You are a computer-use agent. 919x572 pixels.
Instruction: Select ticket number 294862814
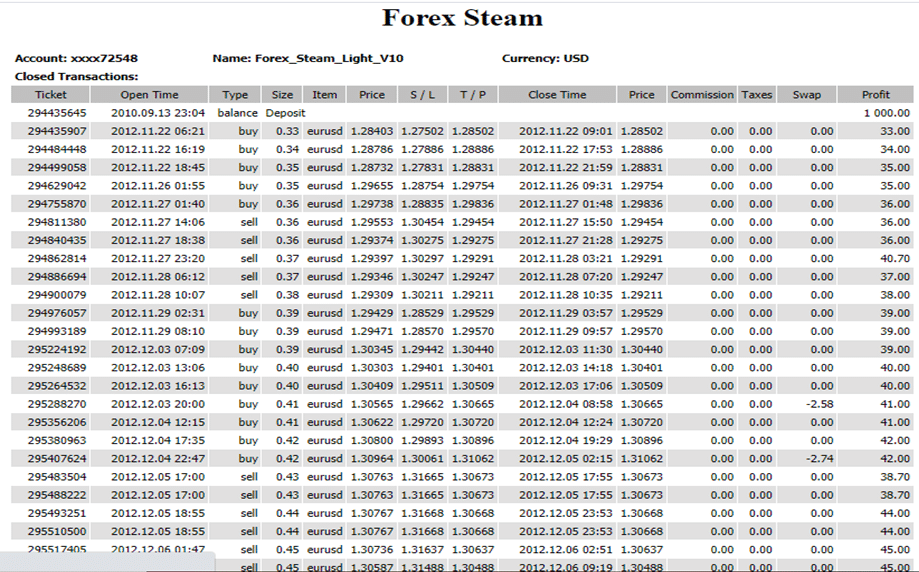pyautogui.click(x=57, y=258)
